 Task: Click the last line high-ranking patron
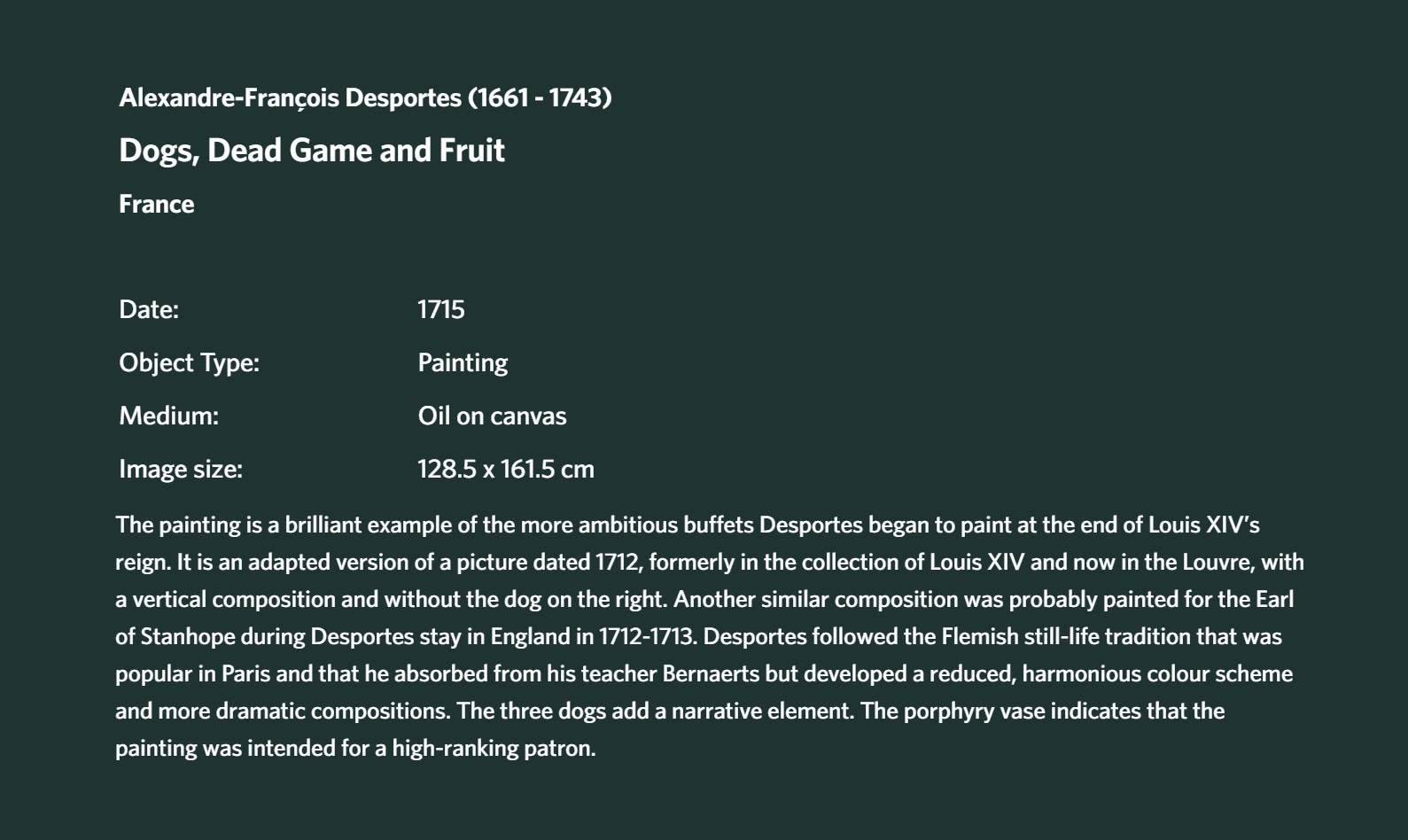355,748
